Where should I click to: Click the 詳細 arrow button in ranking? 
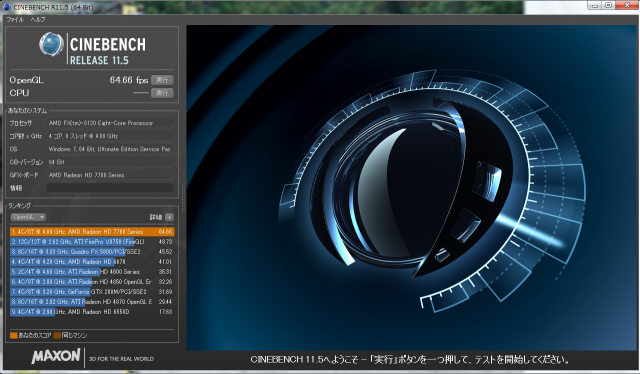point(169,217)
